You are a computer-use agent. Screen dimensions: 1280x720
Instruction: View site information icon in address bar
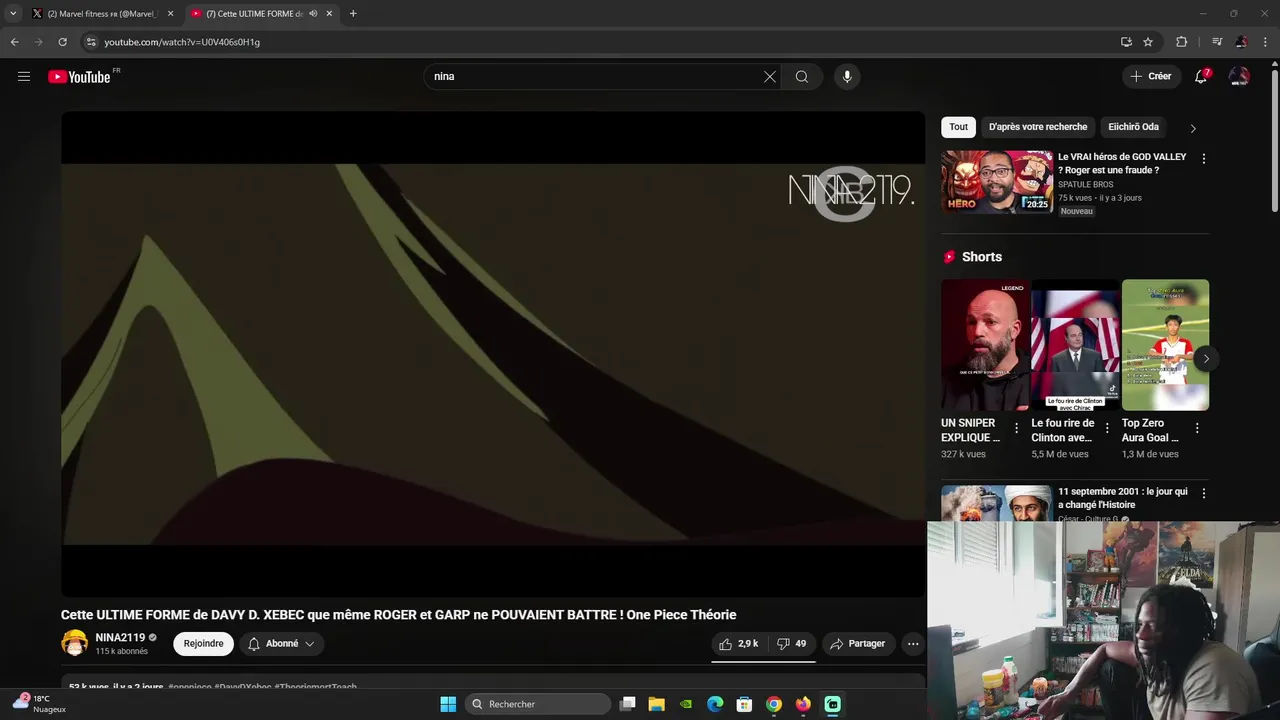pyautogui.click(x=91, y=42)
